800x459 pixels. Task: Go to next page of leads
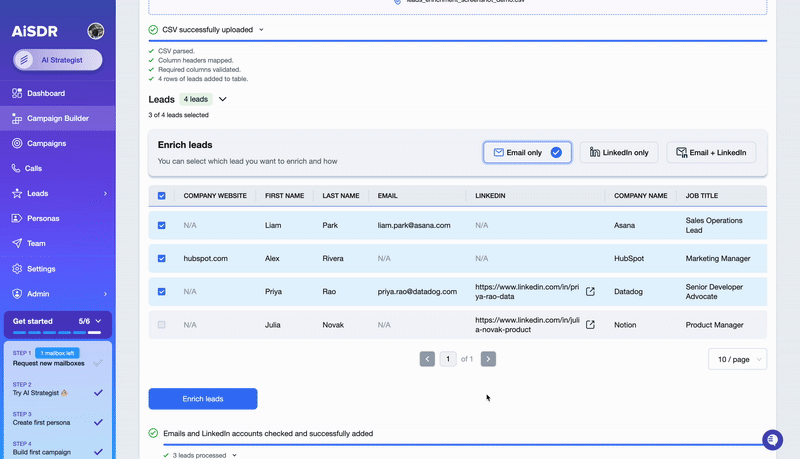pos(488,359)
